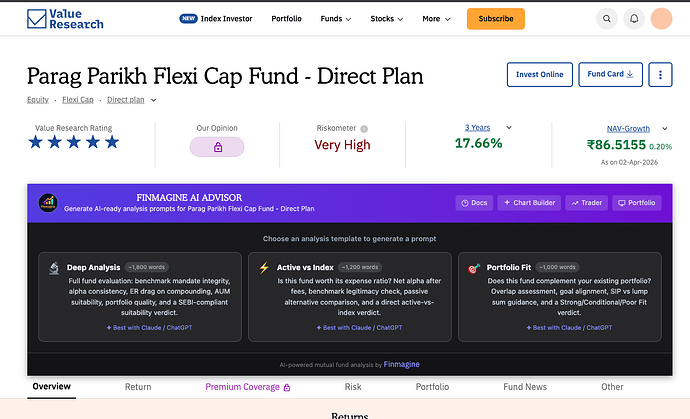Open the NAV-Growth chevron dropdown

point(664,129)
